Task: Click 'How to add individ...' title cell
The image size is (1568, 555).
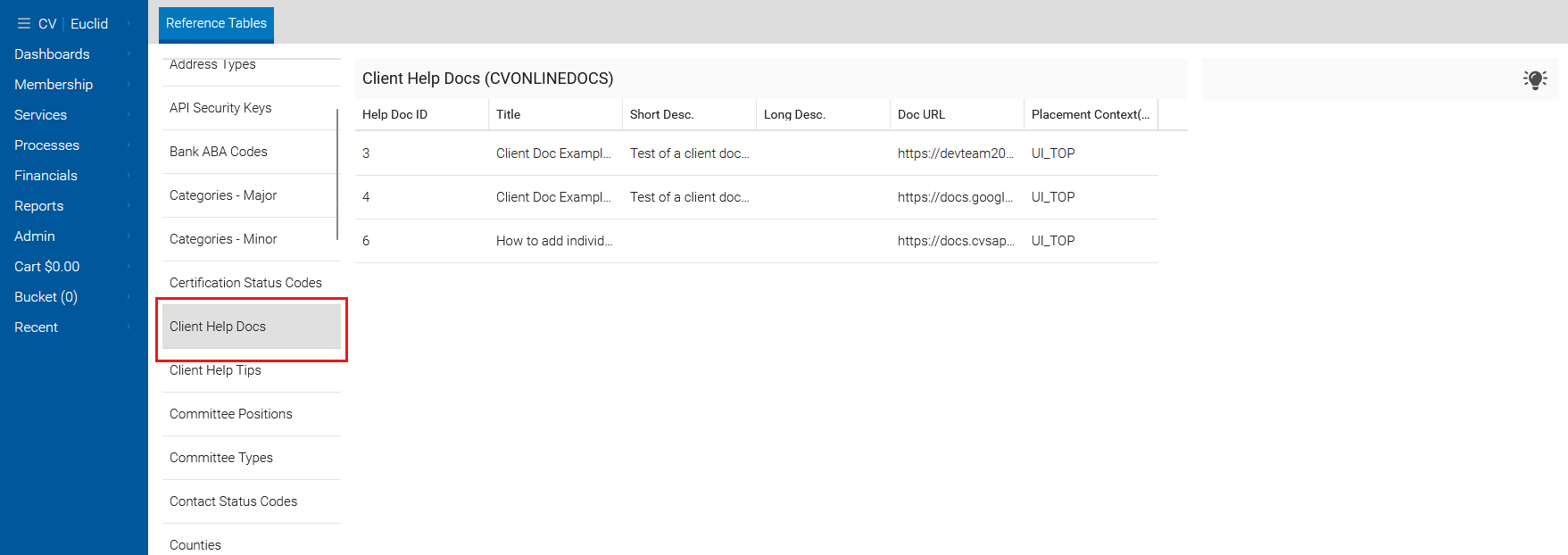Action: click(x=555, y=241)
